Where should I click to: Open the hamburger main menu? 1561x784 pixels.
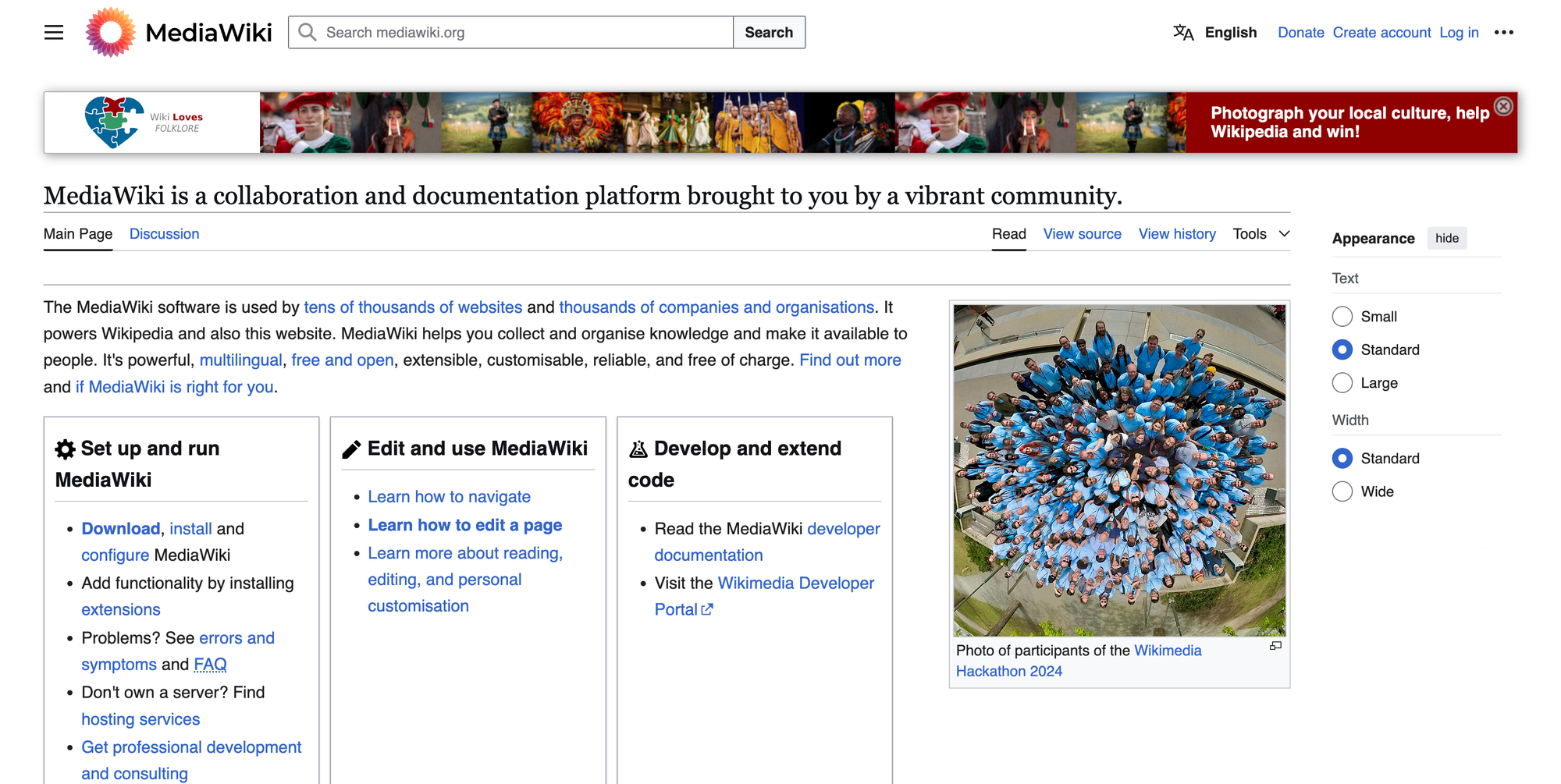click(x=53, y=32)
